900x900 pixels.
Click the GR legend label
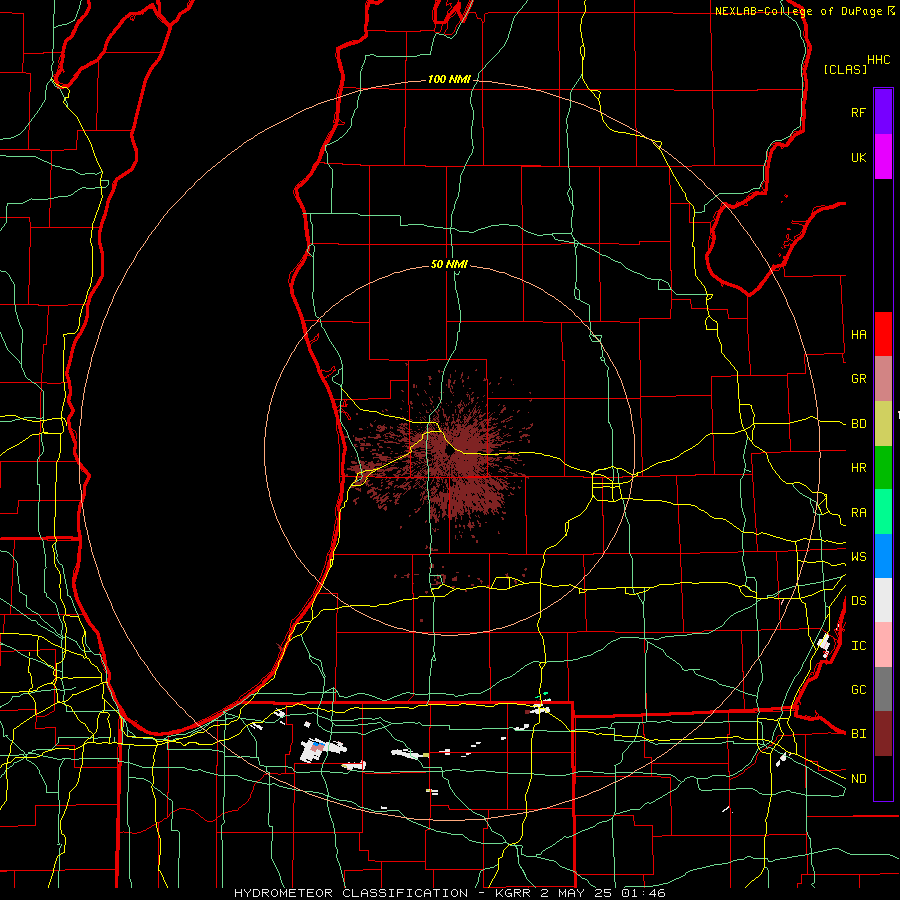[858, 379]
